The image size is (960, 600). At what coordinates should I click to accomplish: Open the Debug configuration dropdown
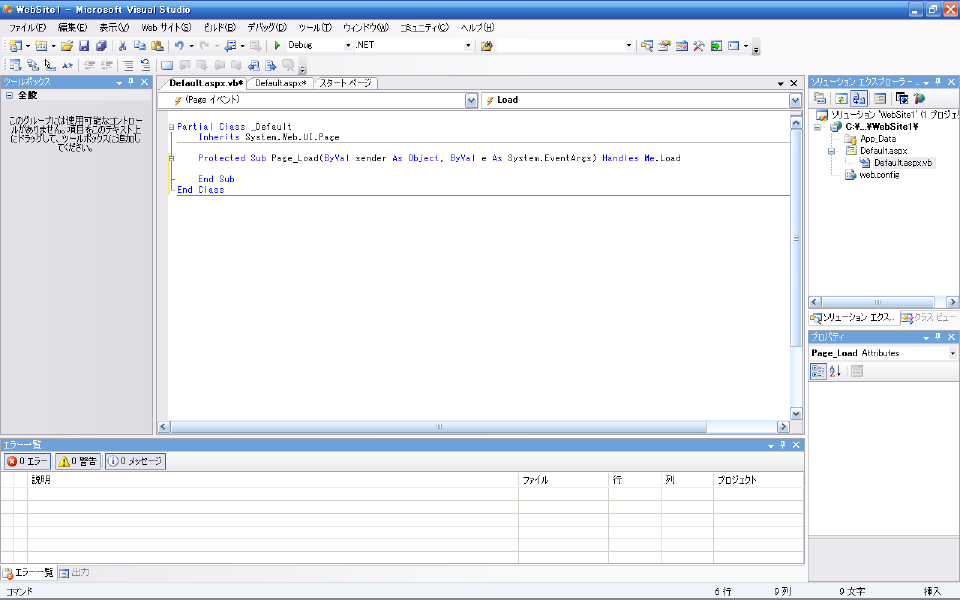[x=348, y=45]
